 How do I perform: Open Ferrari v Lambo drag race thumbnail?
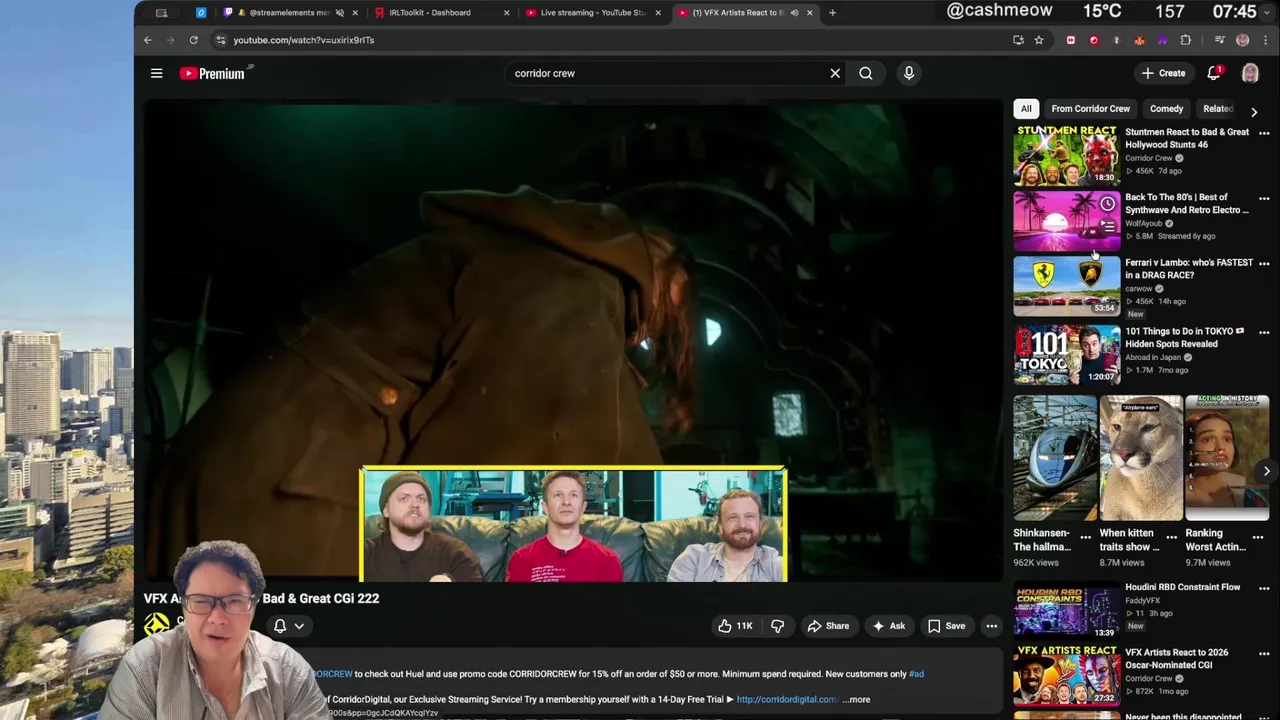(x=1067, y=286)
